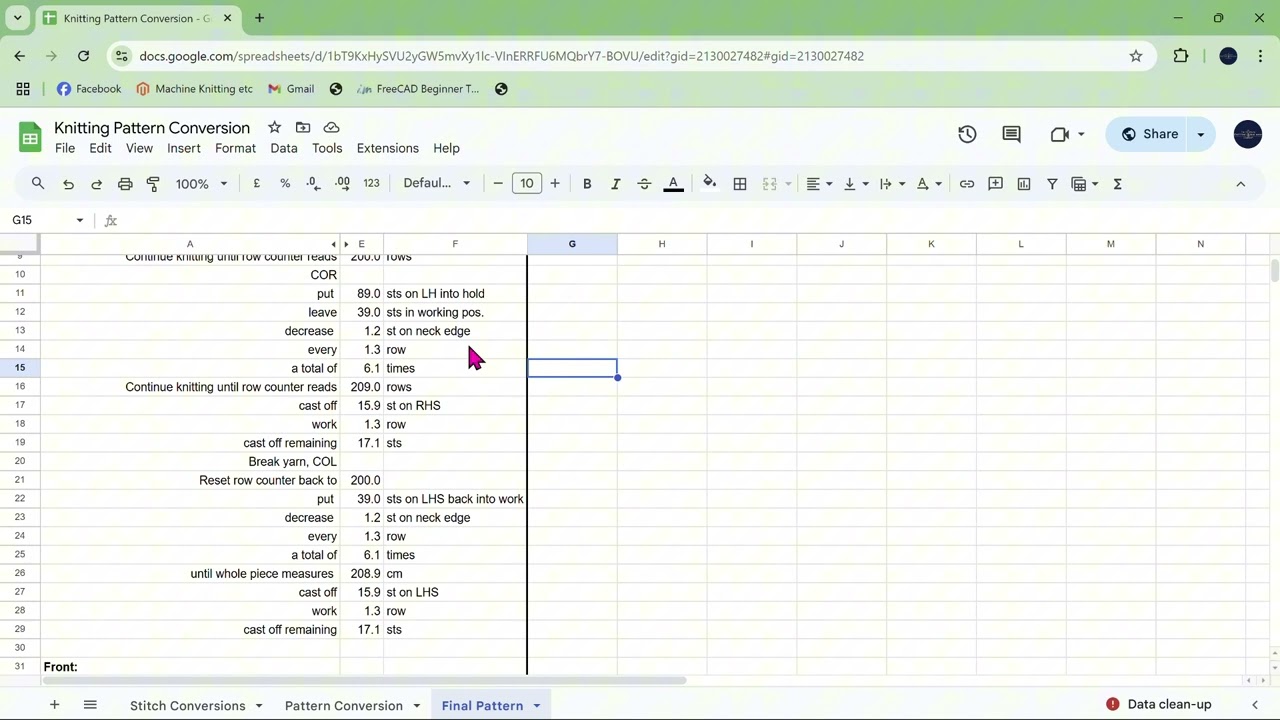
Task: Open the Insert menu
Action: 184,148
